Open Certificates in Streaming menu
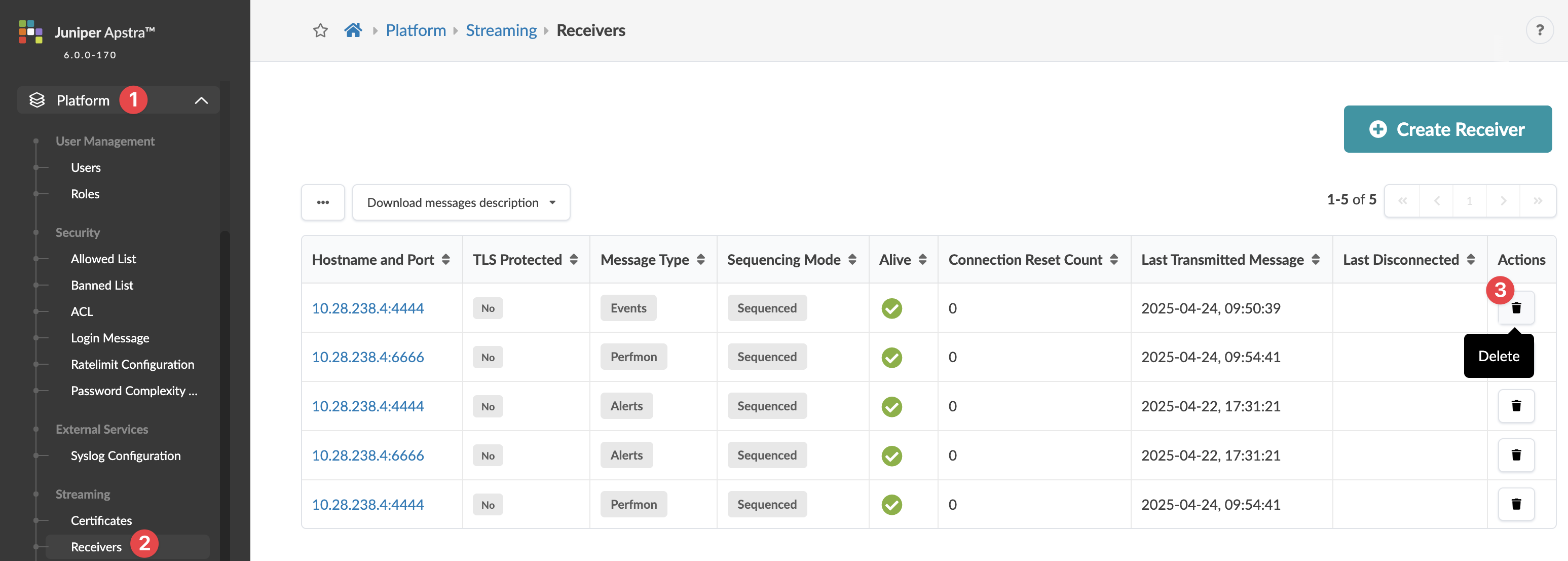This screenshot has height=561, width=1568. pos(101,521)
